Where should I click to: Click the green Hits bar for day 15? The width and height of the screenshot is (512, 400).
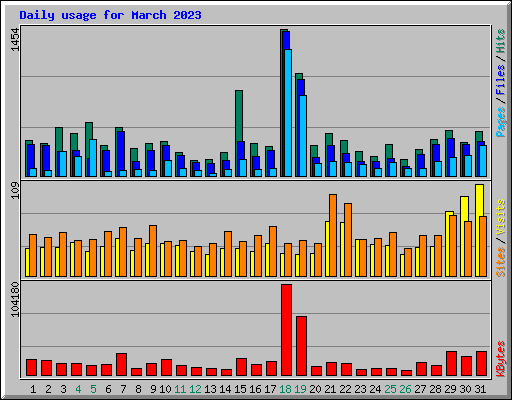coord(239,115)
